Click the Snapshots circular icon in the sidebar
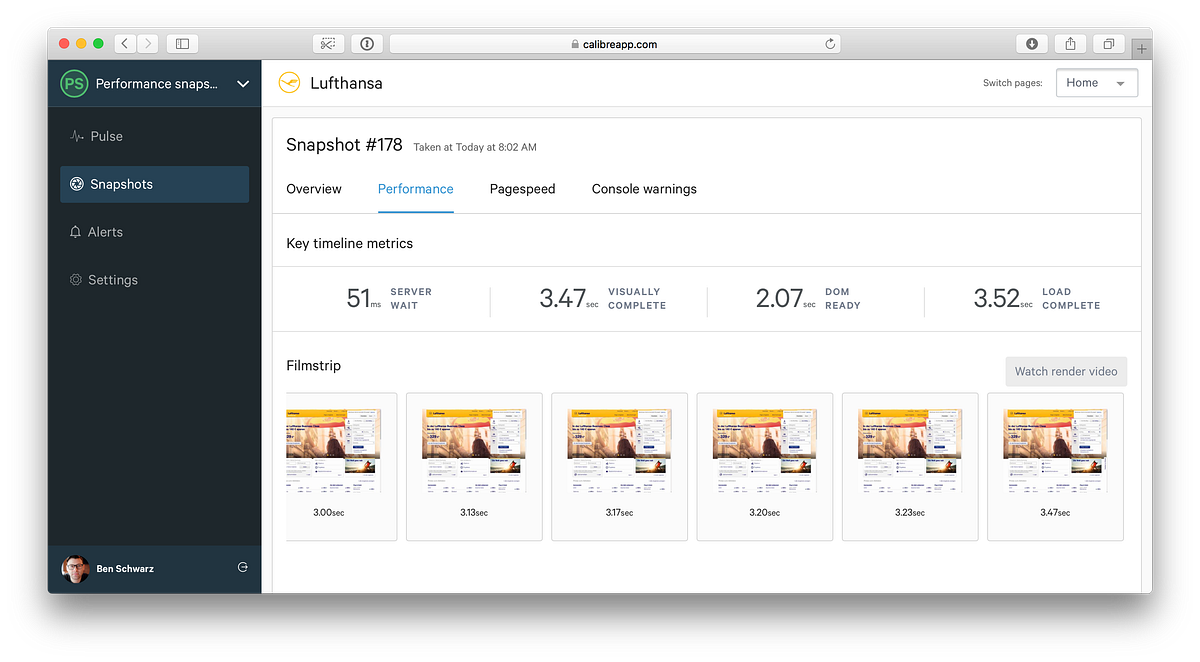The height and width of the screenshot is (662, 1200). point(75,184)
